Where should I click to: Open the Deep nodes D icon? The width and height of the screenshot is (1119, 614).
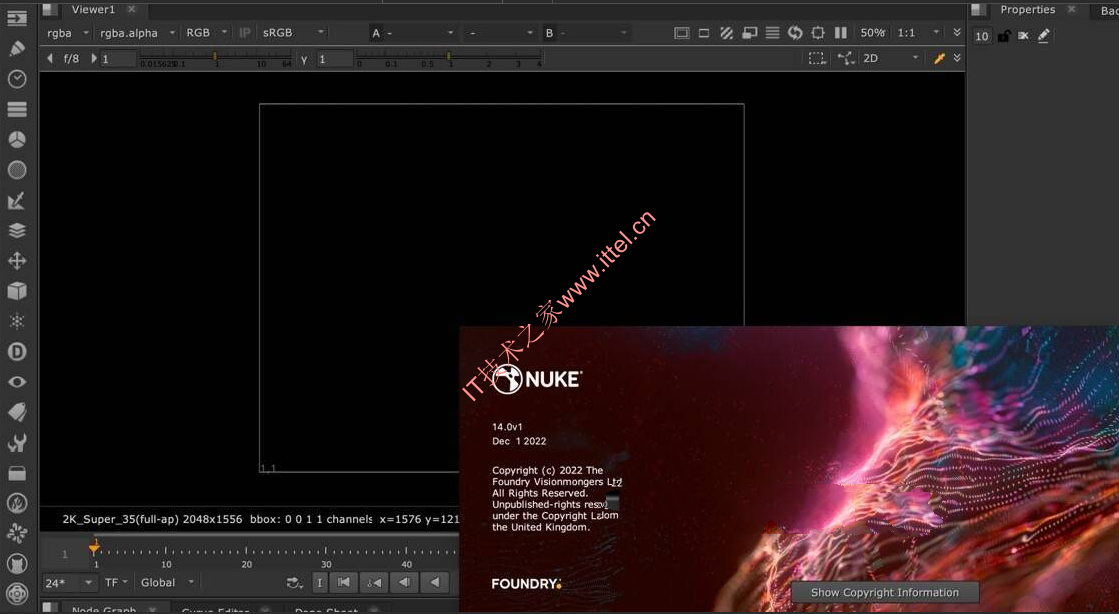point(16,351)
